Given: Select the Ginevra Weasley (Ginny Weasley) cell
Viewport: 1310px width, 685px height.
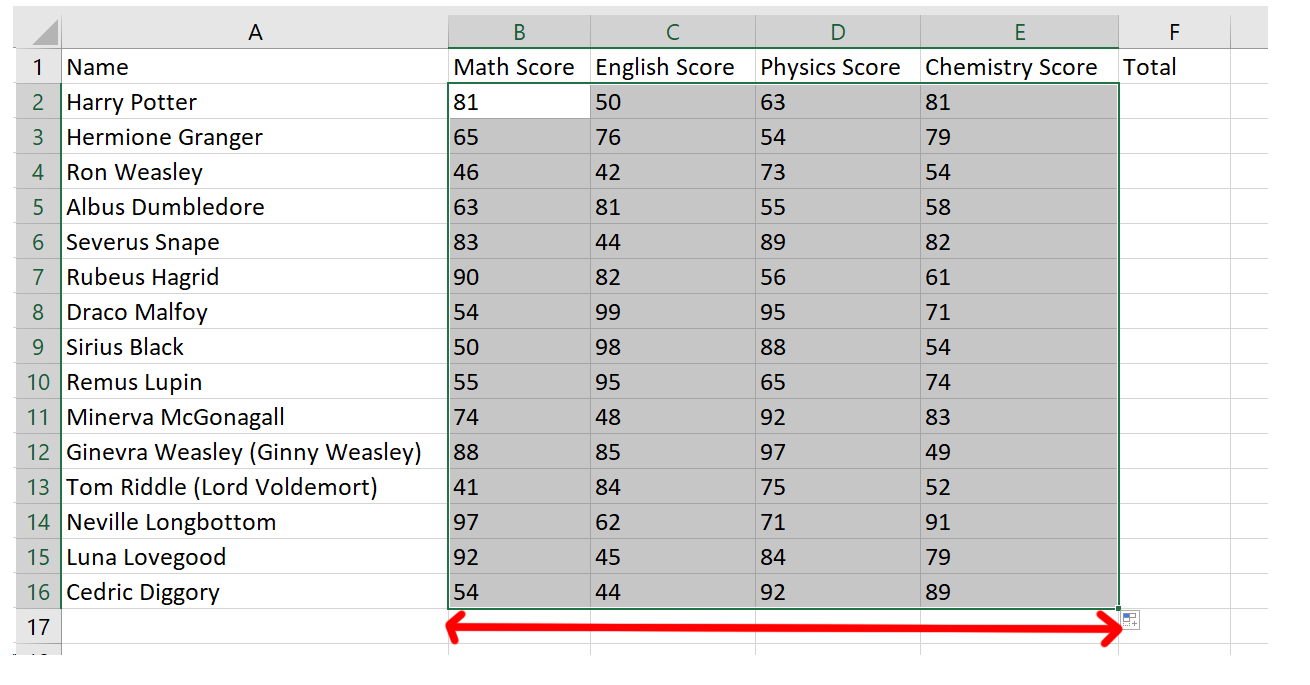Looking at the screenshot, I should (x=255, y=452).
